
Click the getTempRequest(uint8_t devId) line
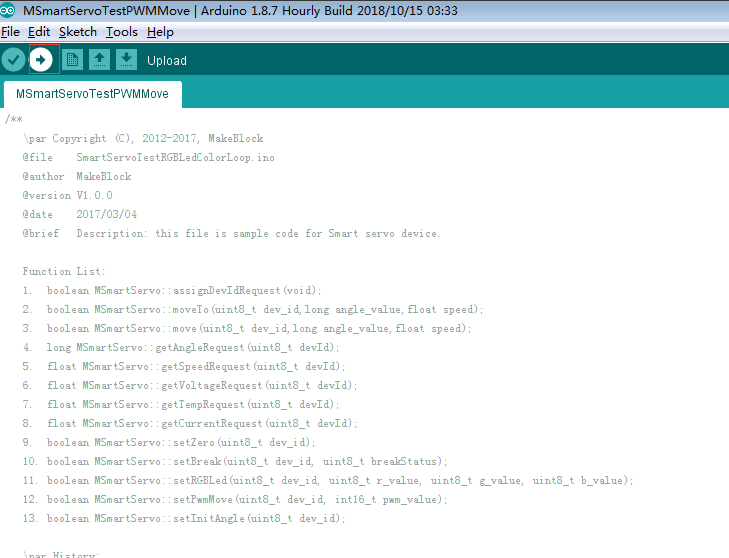click(181, 405)
